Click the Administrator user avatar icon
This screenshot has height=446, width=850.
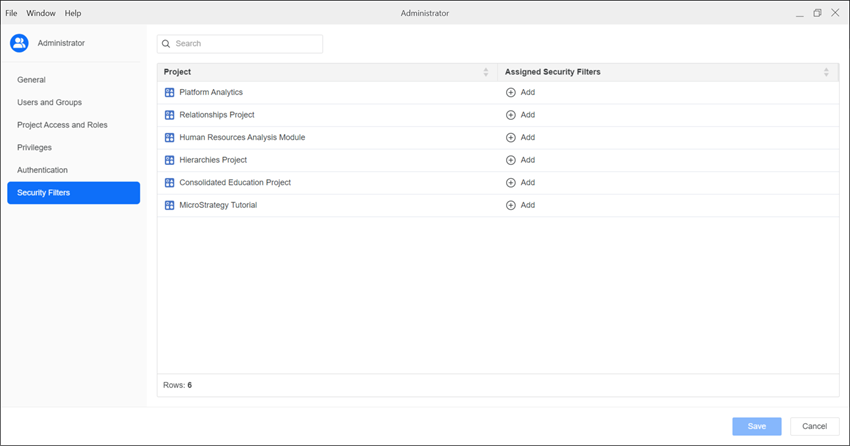point(19,43)
